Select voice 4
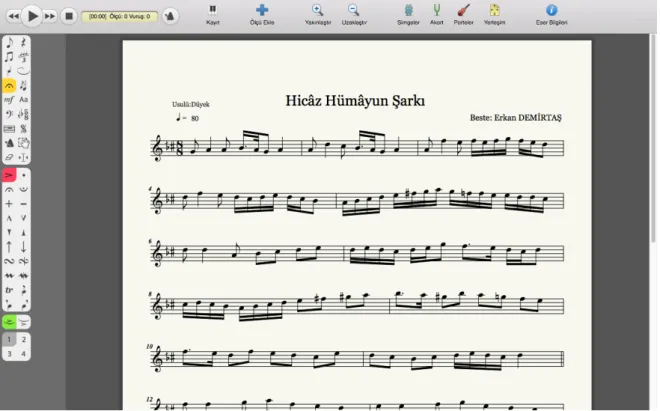 [x=24, y=354]
